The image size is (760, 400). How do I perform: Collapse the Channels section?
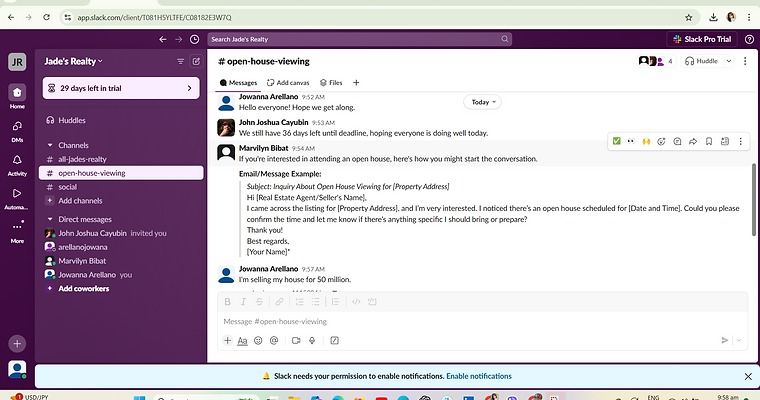click(50, 145)
